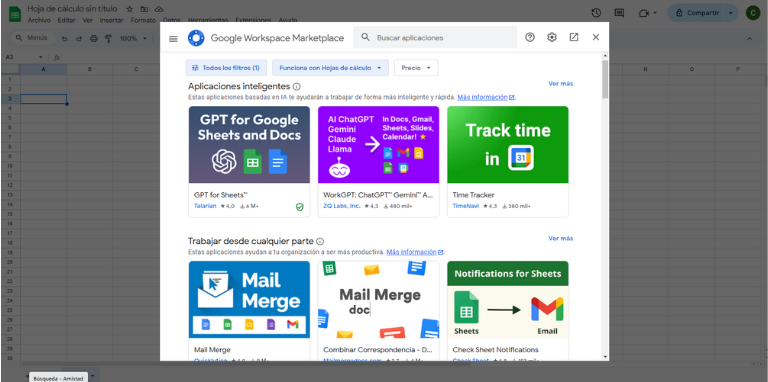Close the Marketplace dialog
Image resolution: width=768 pixels, height=382 pixels.
pyautogui.click(x=596, y=37)
